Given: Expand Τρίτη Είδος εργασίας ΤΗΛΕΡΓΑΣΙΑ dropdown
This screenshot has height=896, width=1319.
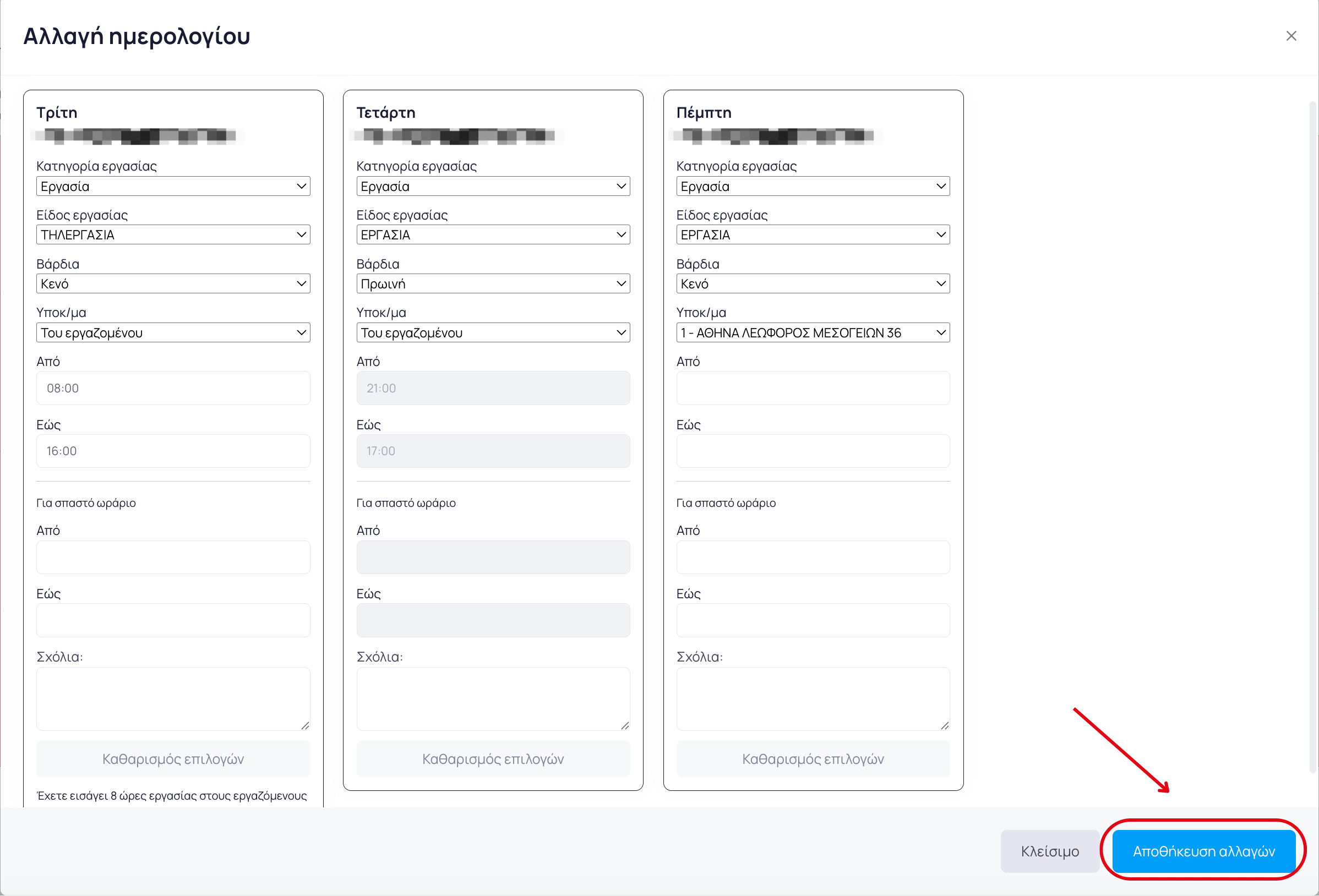Looking at the screenshot, I should tap(173, 235).
